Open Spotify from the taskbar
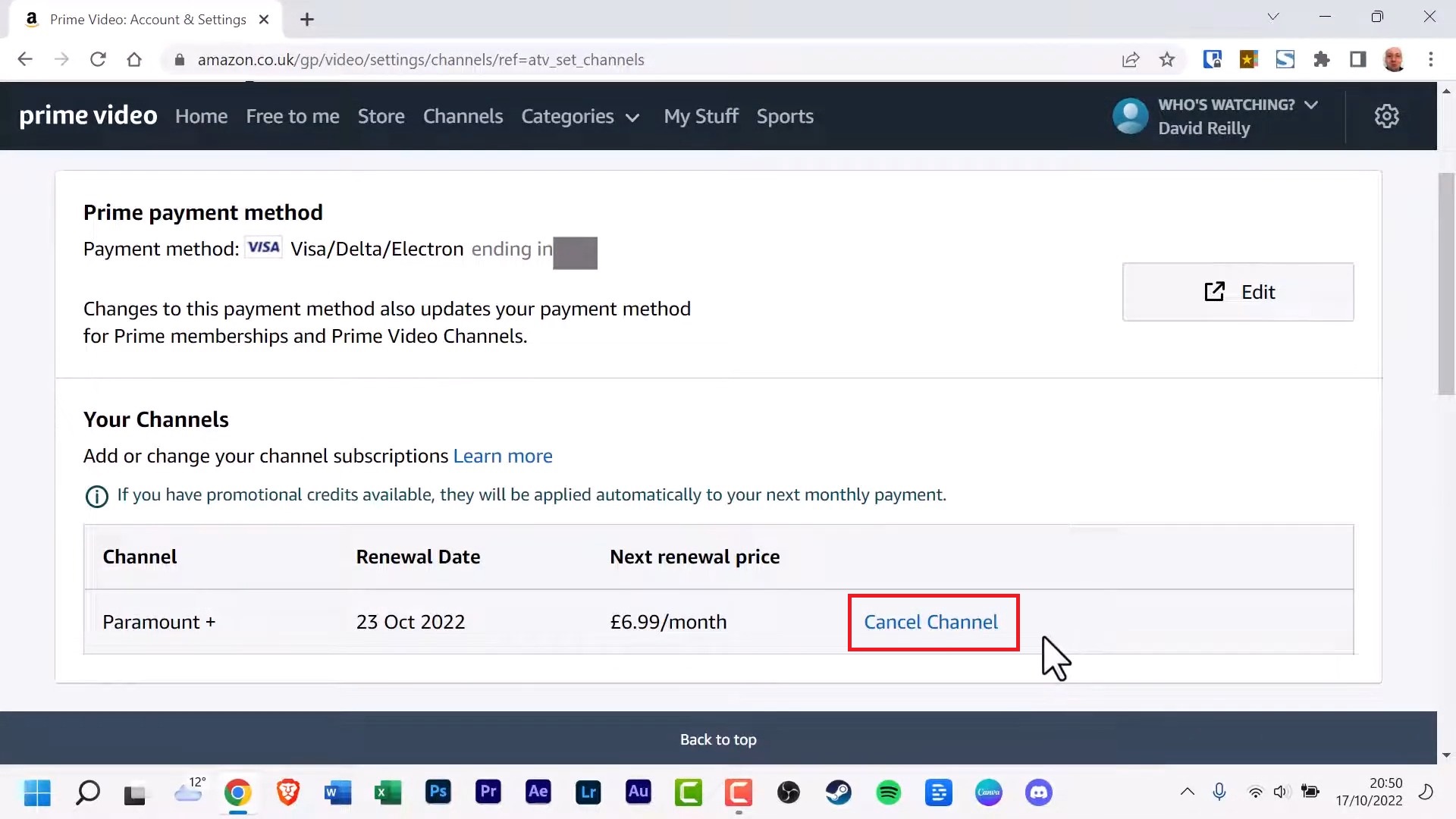The width and height of the screenshot is (1456, 819). pos(888,792)
